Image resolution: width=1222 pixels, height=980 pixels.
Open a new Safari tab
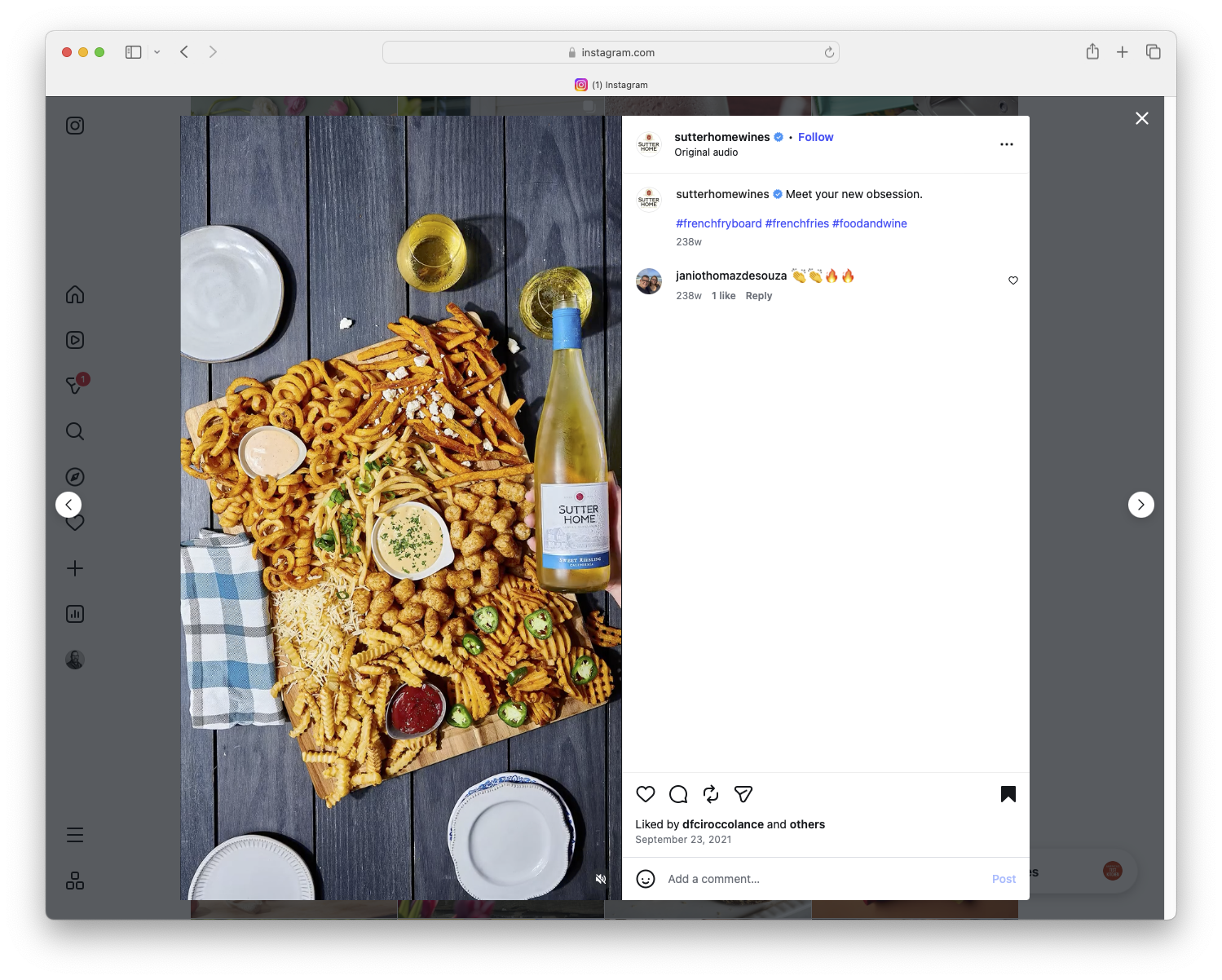pyautogui.click(x=1123, y=52)
